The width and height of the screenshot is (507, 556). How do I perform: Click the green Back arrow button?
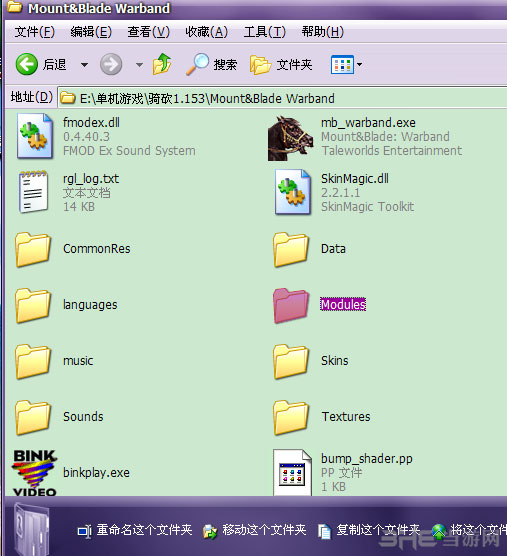coord(27,64)
